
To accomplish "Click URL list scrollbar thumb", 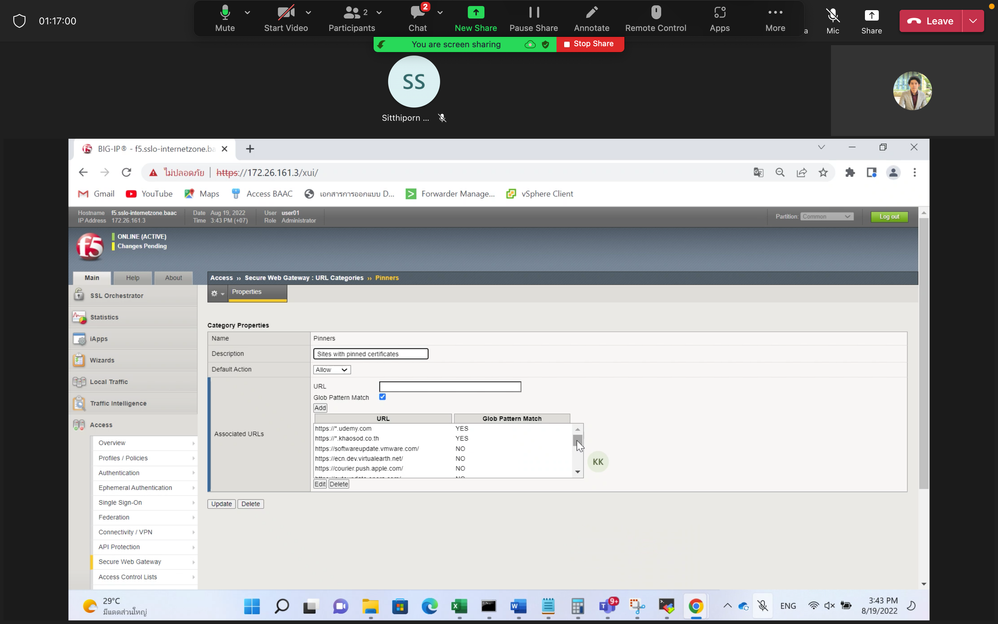I will pyautogui.click(x=577, y=440).
